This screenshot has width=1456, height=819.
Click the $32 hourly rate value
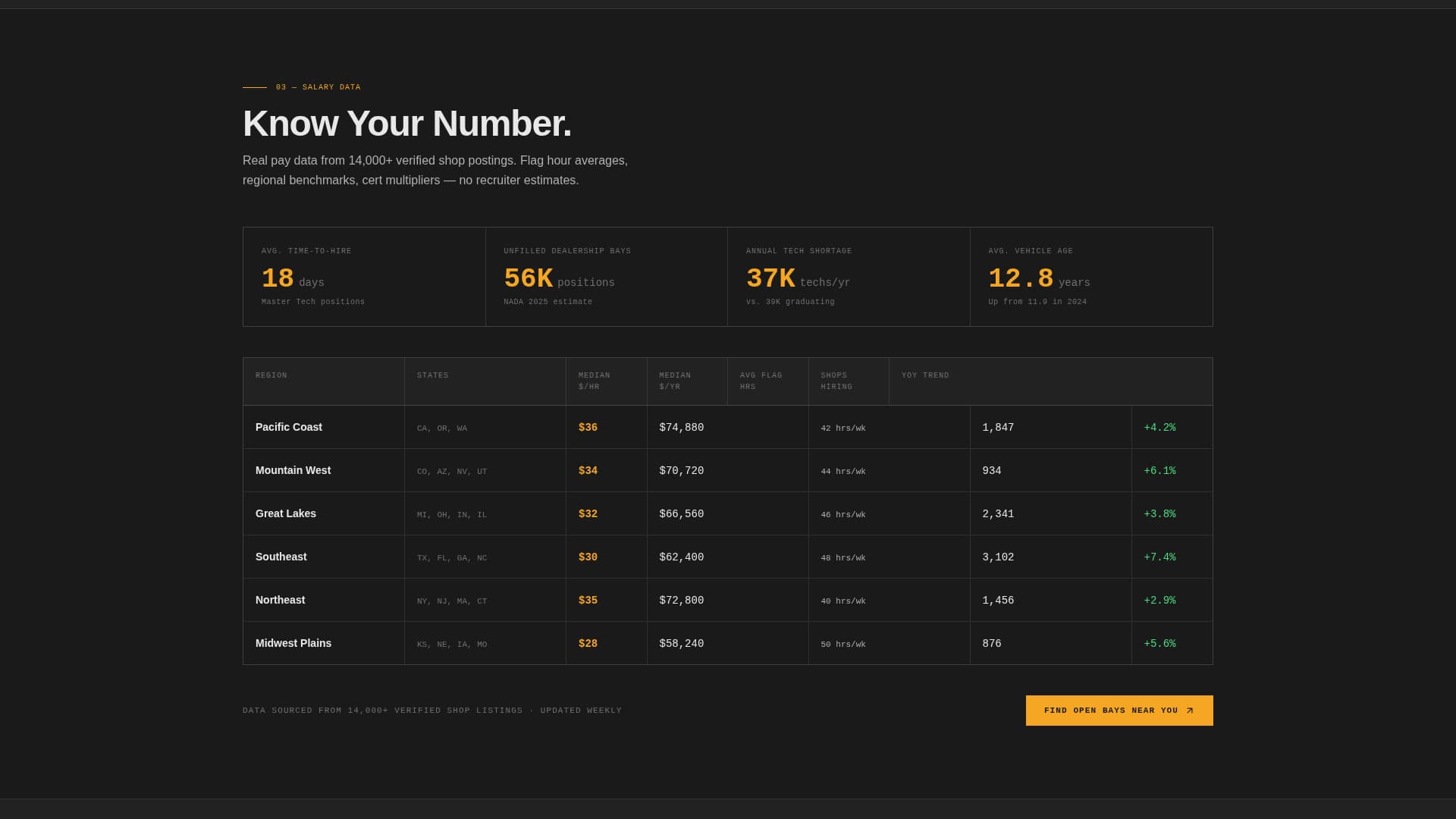[588, 514]
